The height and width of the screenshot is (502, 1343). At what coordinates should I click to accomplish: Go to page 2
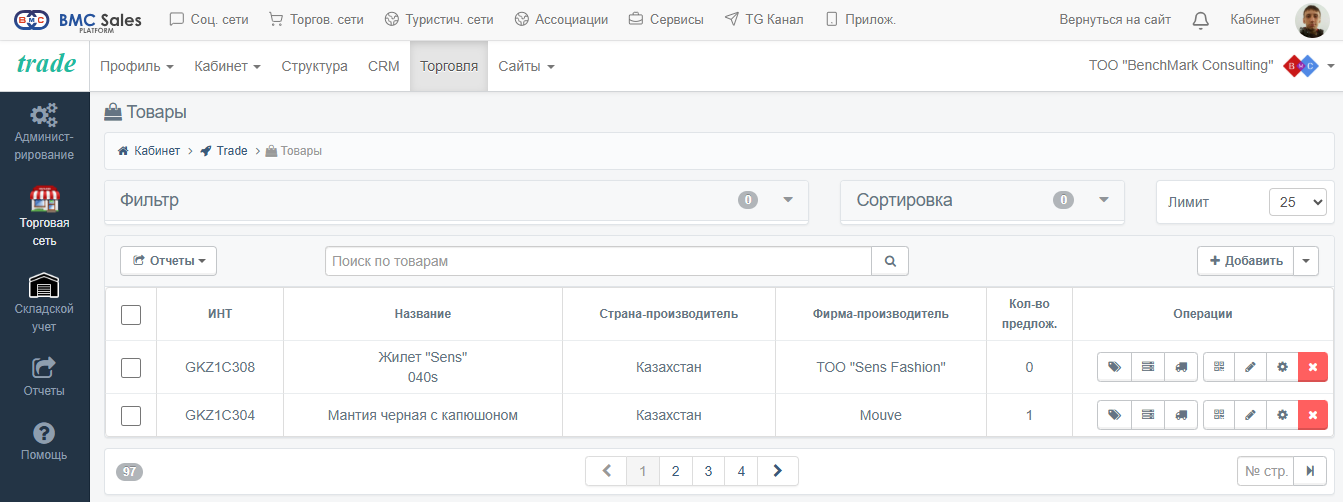pos(676,471)
